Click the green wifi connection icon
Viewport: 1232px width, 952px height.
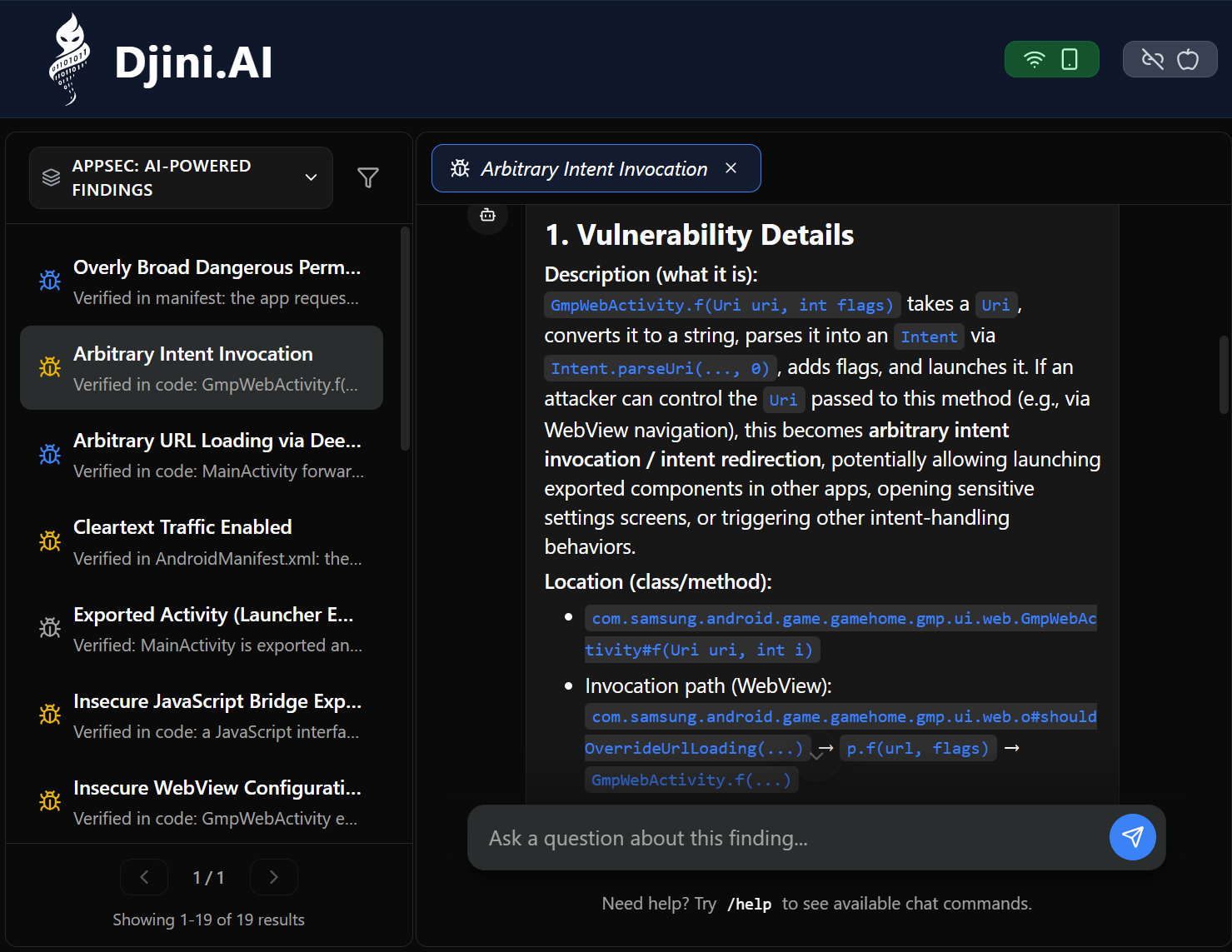coord(1034,59)
